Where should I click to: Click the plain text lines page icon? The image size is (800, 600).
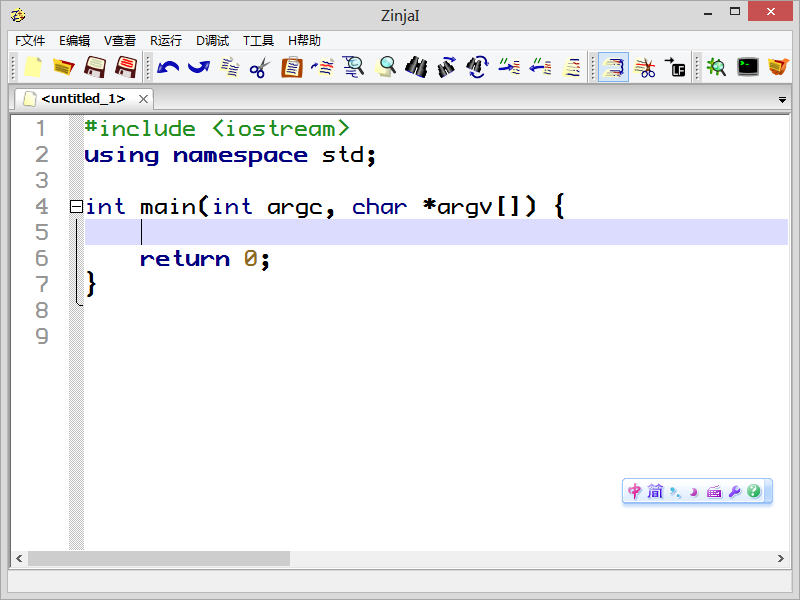point(571,67)
